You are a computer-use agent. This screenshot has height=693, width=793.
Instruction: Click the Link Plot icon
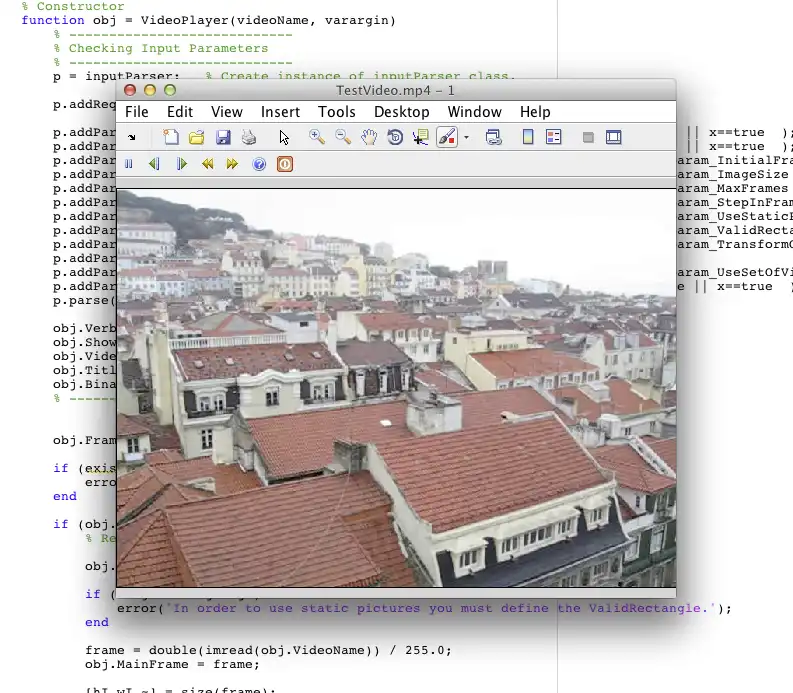494,137
